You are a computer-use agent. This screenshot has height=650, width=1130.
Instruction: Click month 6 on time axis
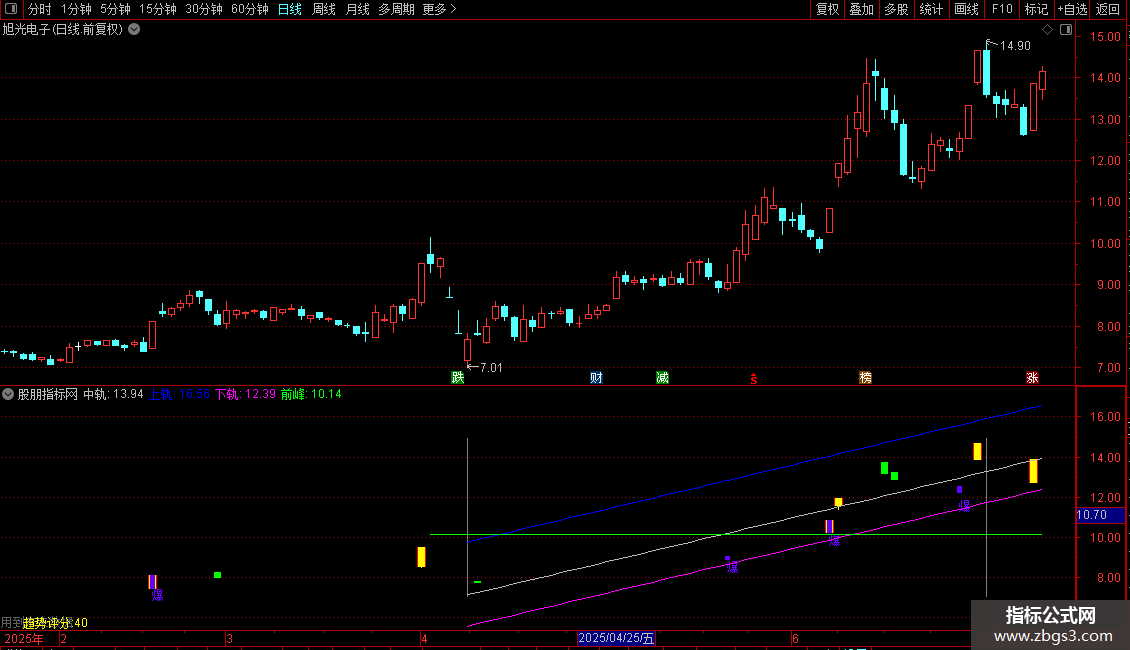click(795, 638)
